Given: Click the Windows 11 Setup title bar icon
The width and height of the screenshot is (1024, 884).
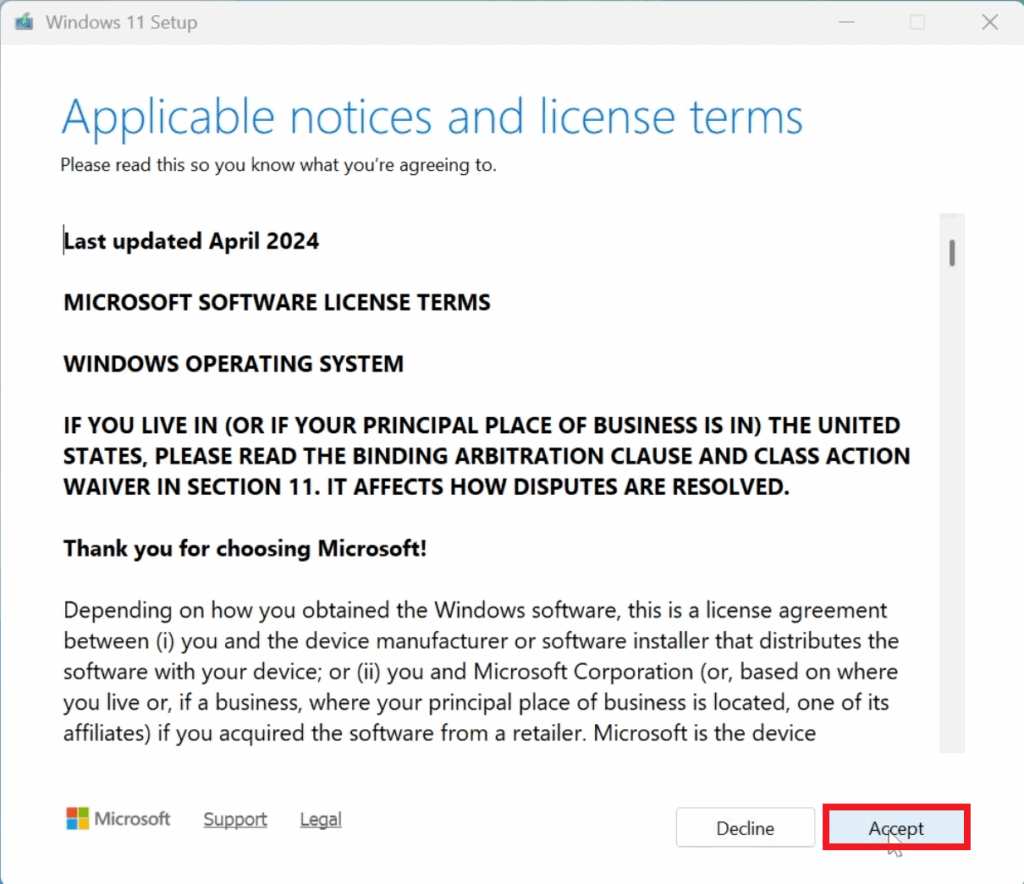Looking at the screenshot, I should [23, 22].
